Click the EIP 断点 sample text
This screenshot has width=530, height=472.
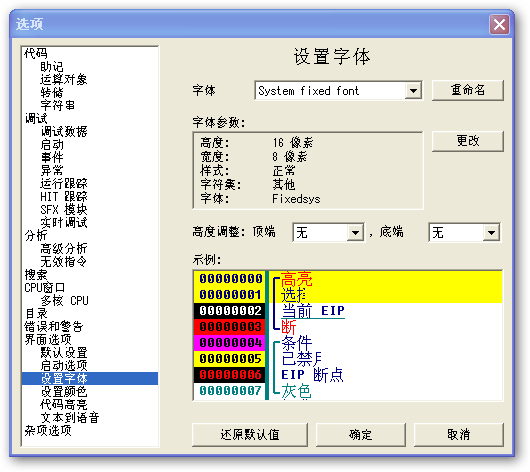pos(312,375)
